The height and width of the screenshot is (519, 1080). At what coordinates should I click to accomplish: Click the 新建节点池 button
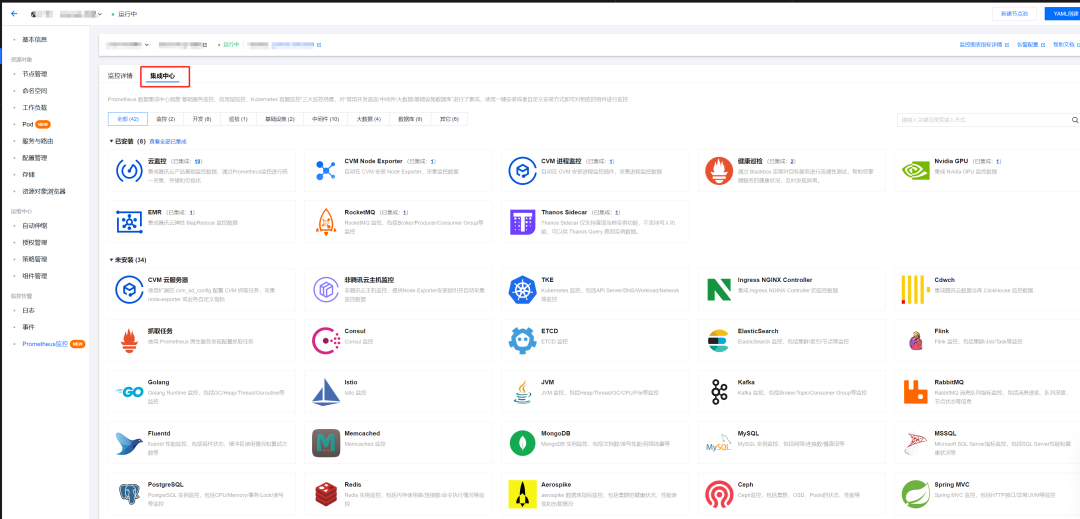[1014, 14]
